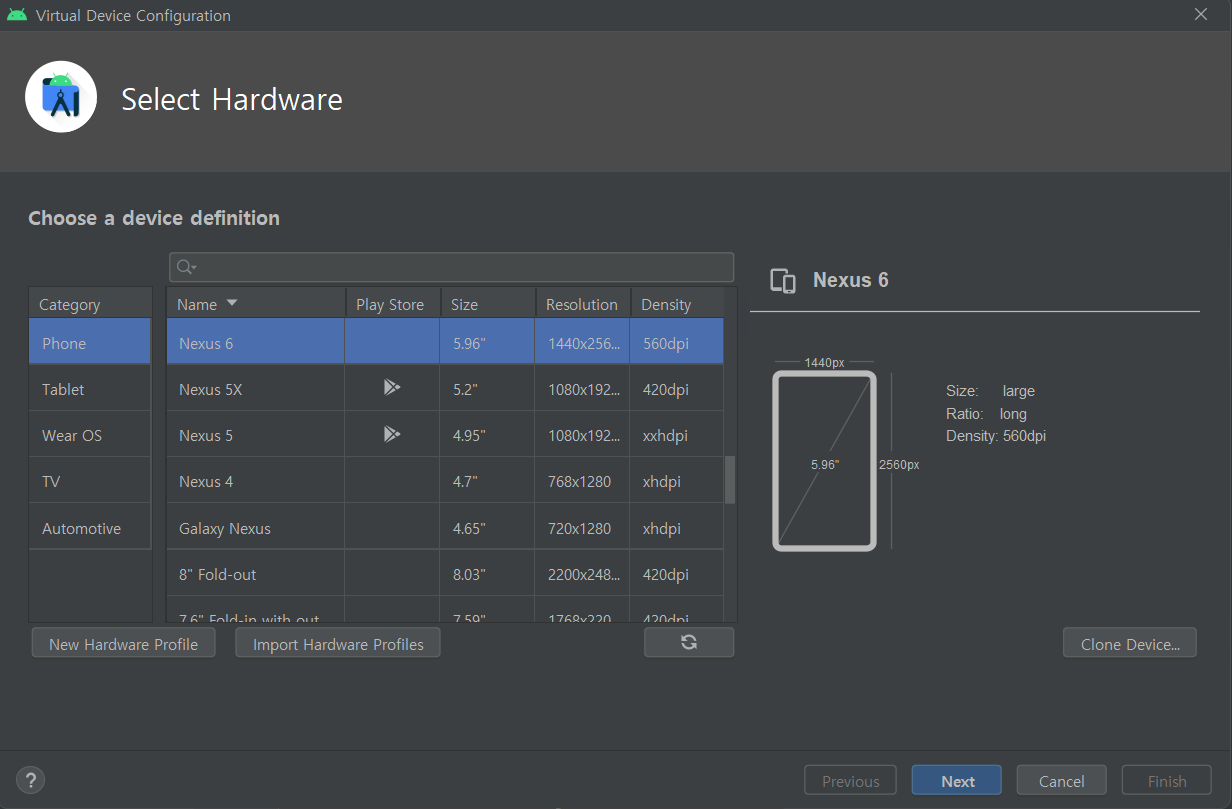
Task: Click the Play Store icon for Nexus 5X
Action: [x=392, y=388]
